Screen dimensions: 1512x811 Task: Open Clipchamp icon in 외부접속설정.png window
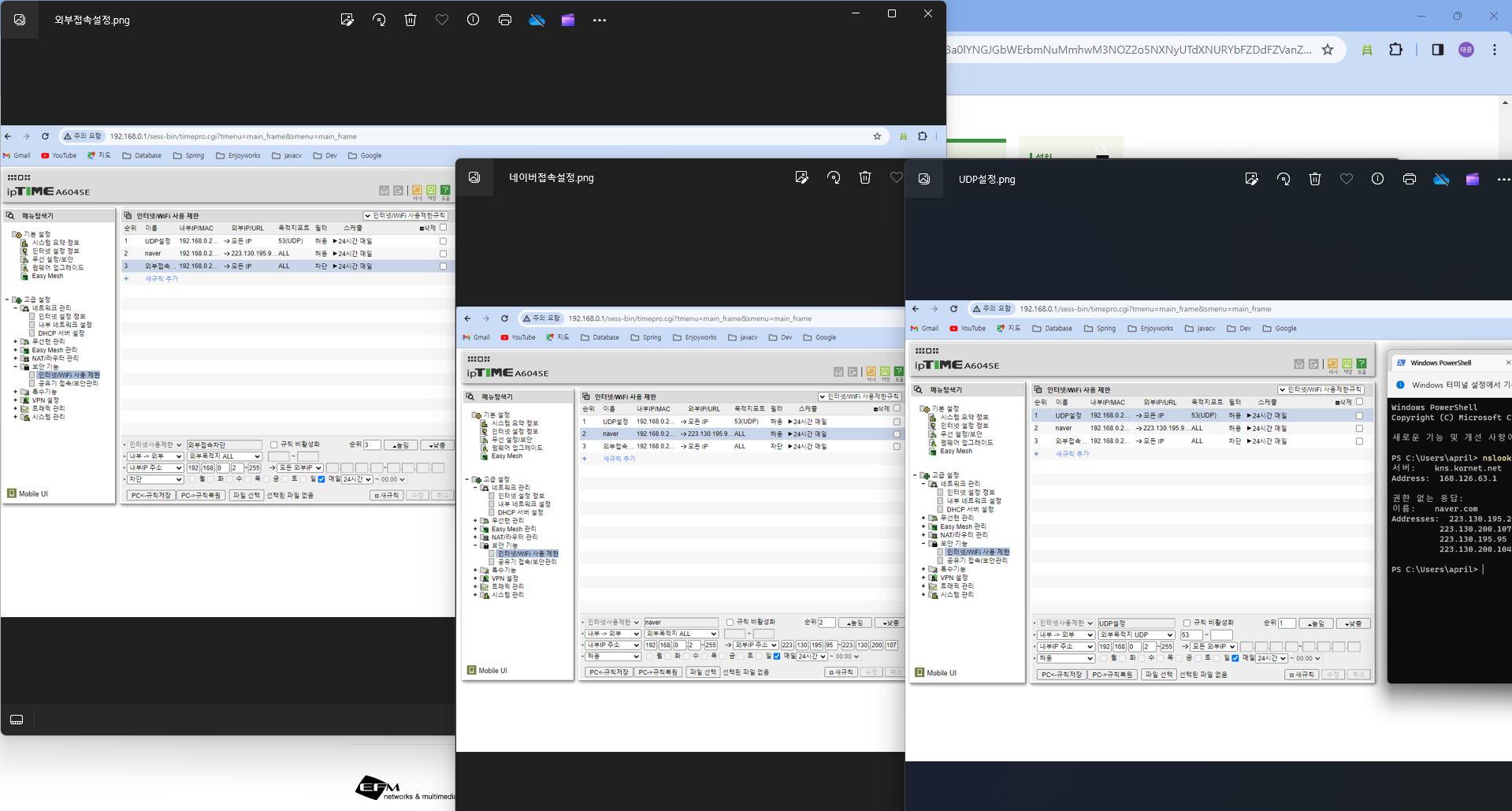(x=568, y=20)
